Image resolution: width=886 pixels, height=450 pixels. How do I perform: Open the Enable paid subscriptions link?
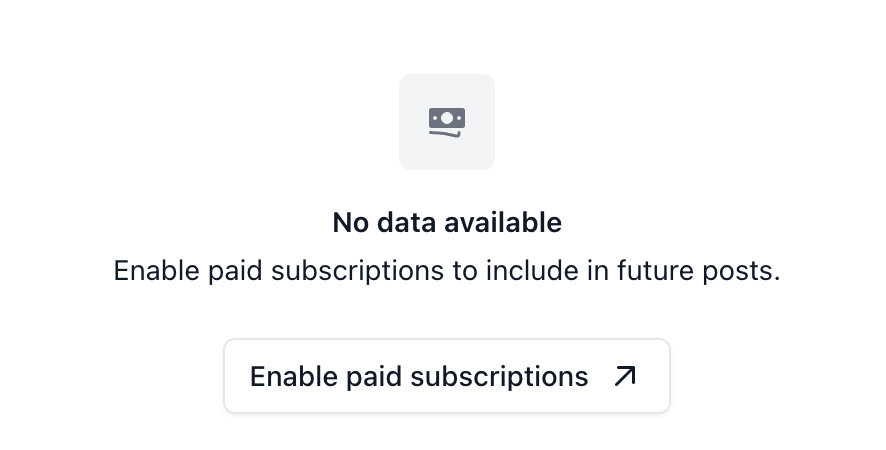[446, 376]
